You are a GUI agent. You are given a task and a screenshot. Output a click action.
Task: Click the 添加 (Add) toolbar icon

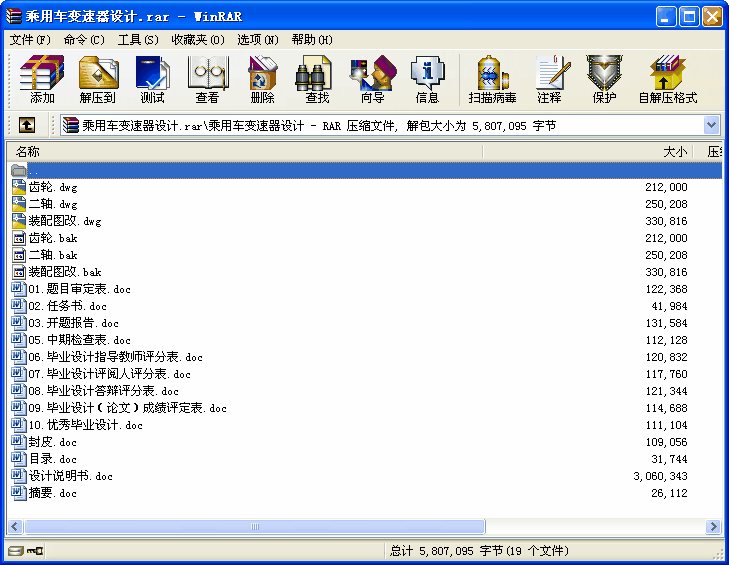tap(42, 80)
